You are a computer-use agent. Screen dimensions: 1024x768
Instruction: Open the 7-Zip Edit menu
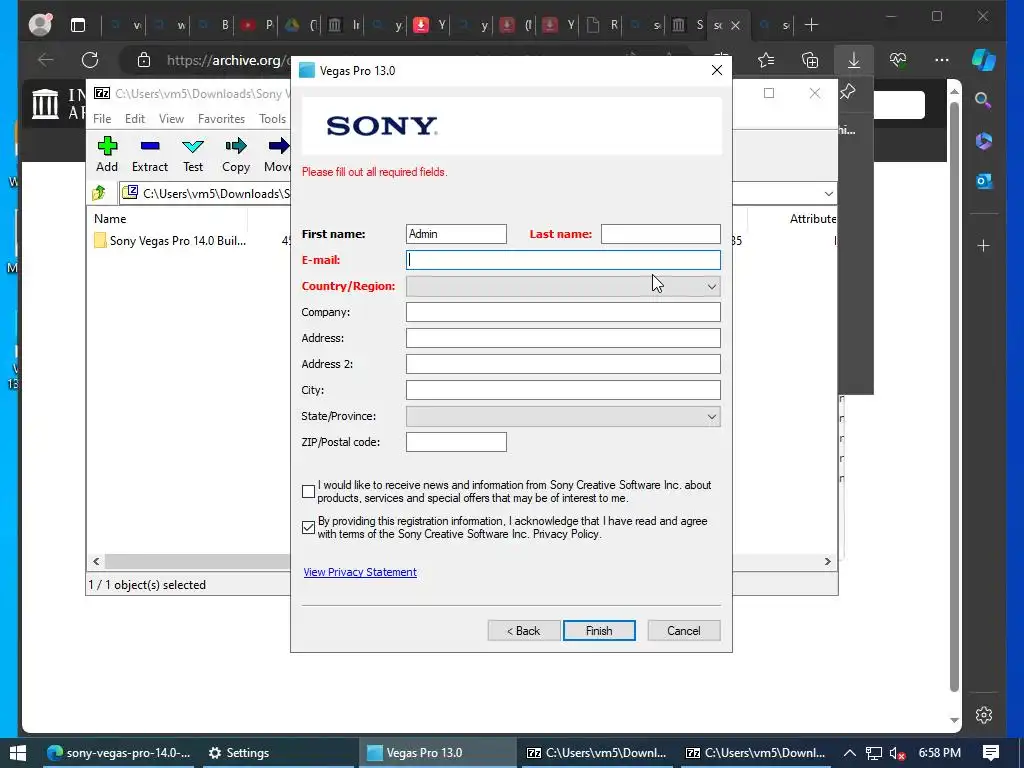[135, 119]
